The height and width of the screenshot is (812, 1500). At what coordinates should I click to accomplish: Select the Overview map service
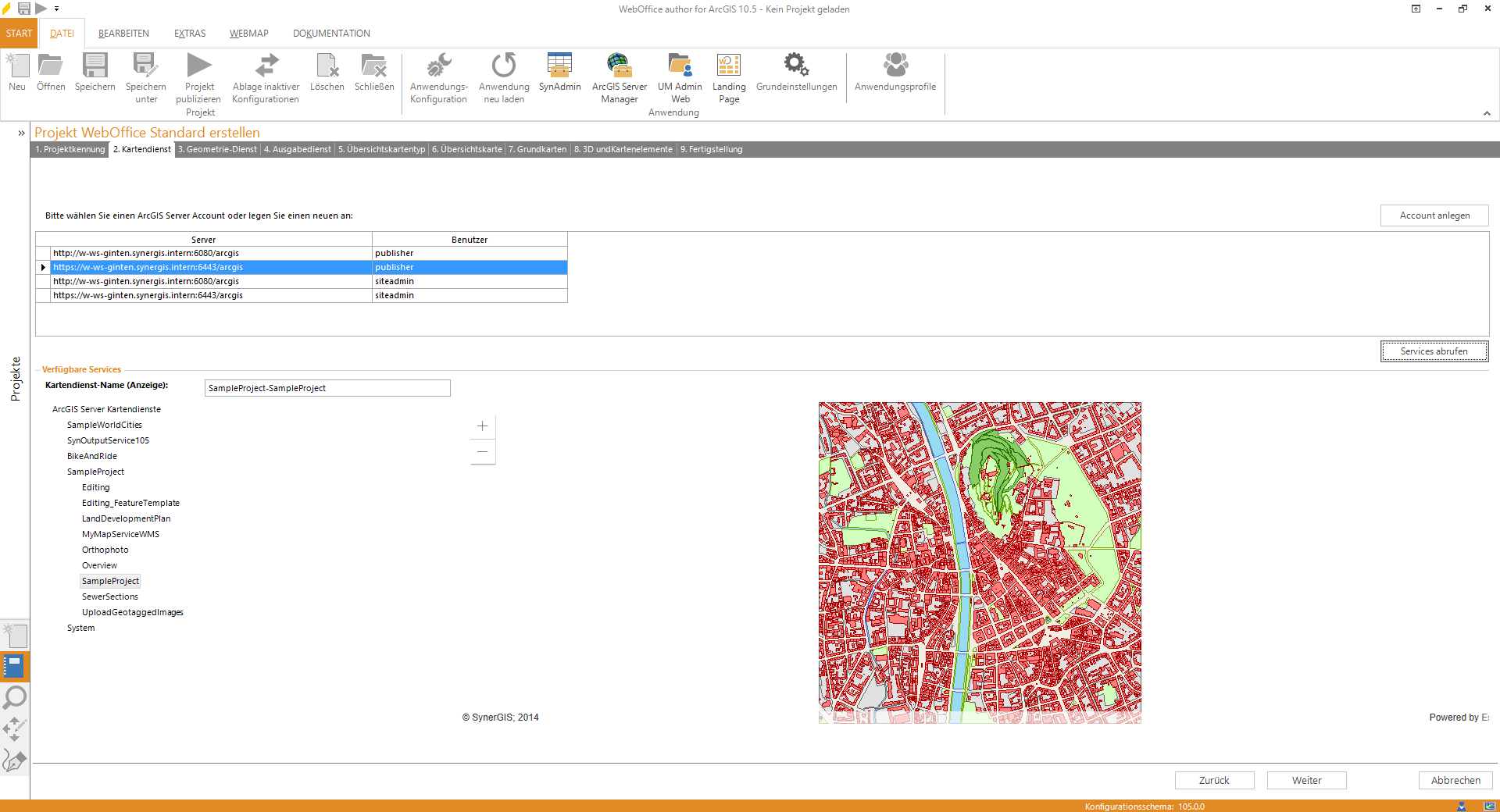pyautogui.click(x=99, y=565)
